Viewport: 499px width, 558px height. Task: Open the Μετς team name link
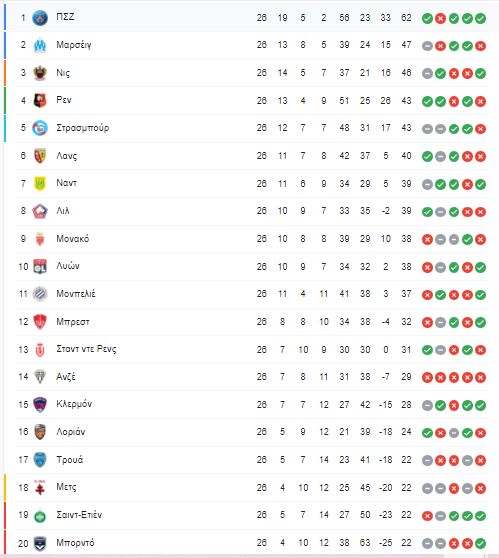click(x=66, y=487)
